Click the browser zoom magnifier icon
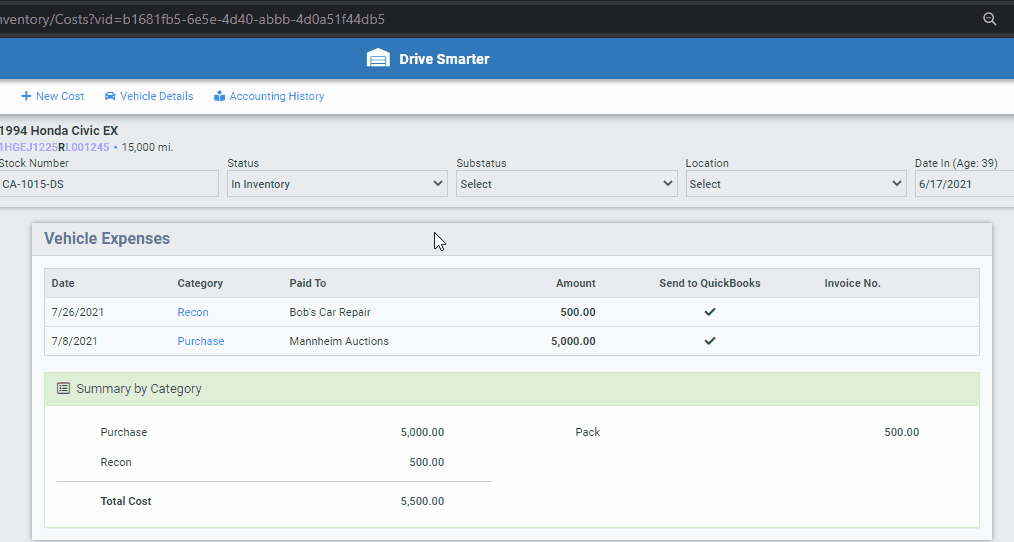Viewport: 1014px width, 542px height. point(989,19)
